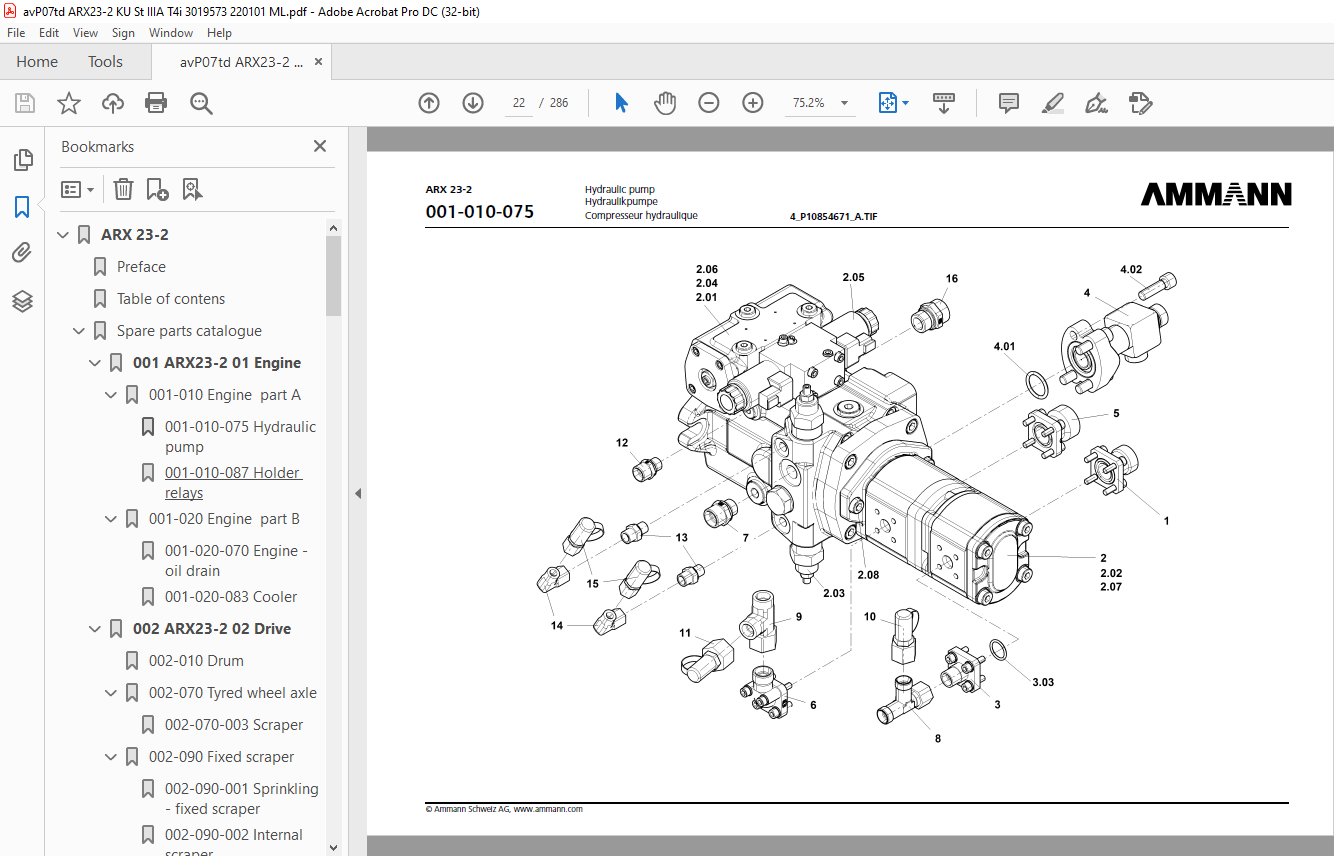This screenshot has height=856, width=1334.
Task: Choose the arrow Selection tool
Action: [x=621, y=103]
